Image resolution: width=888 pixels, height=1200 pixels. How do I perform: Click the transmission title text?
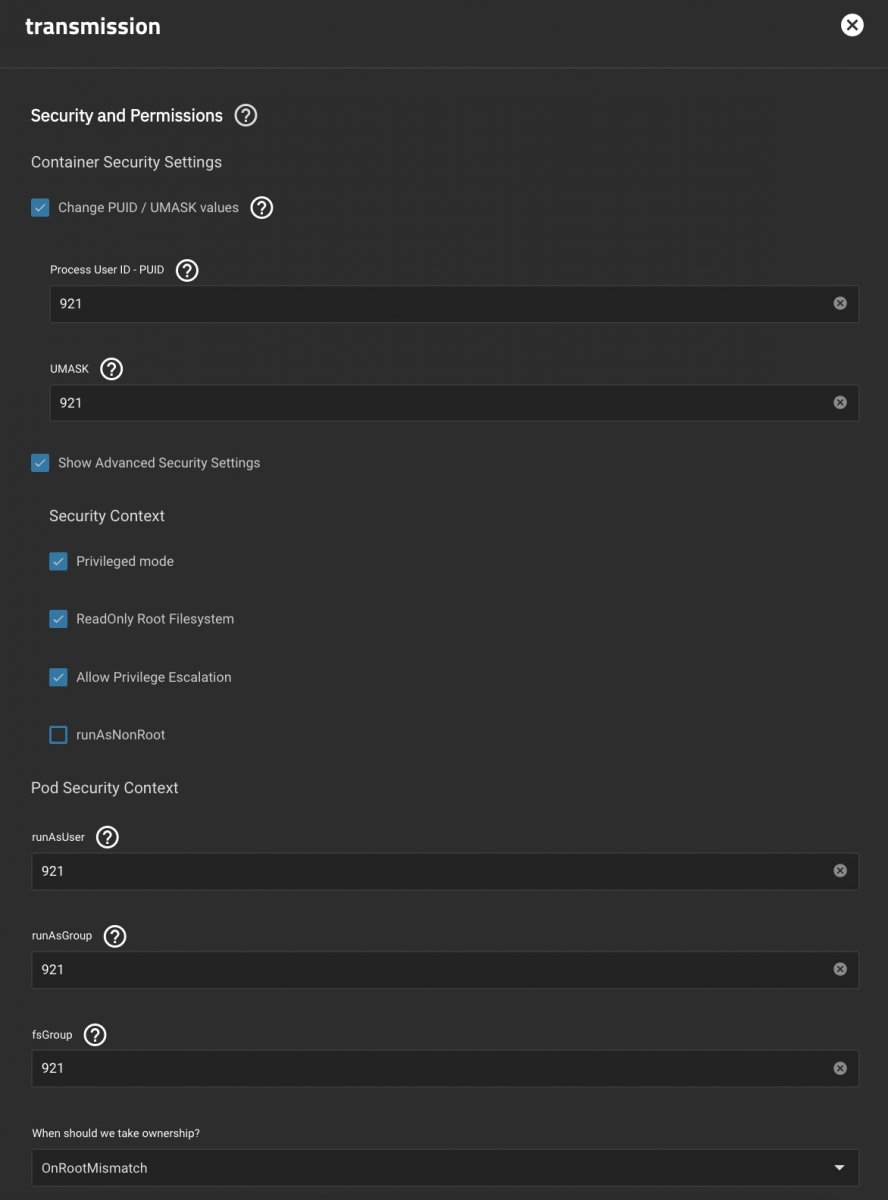[92, 26]
